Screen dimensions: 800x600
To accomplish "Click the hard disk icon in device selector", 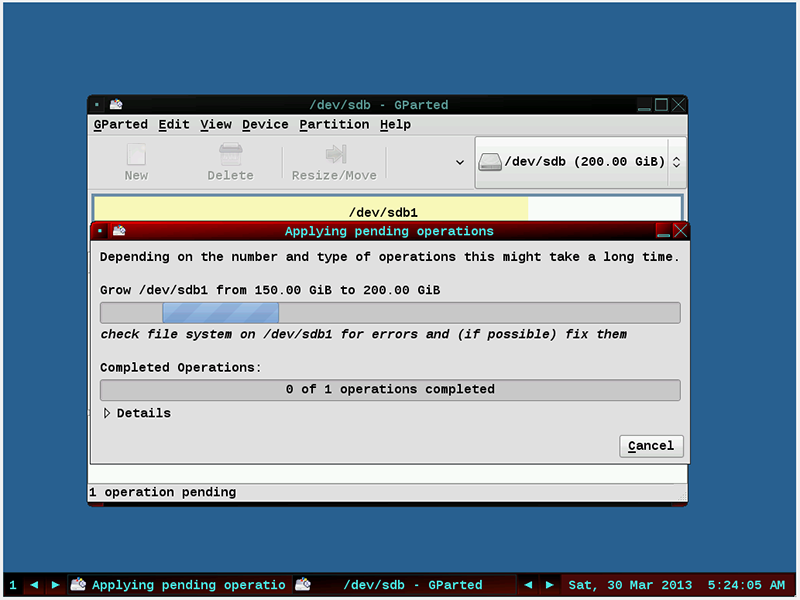I will (490, 162).
